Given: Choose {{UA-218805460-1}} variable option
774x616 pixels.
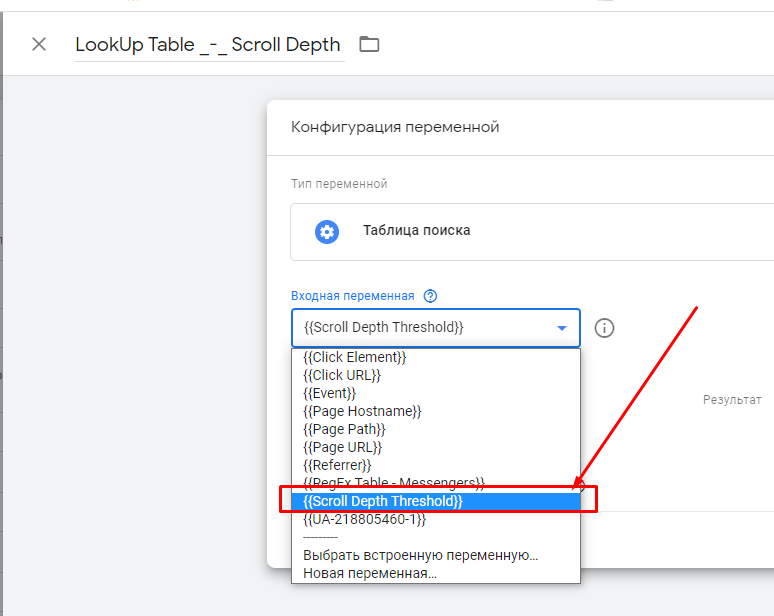Looking at the screenshot, I should point(364,519).
